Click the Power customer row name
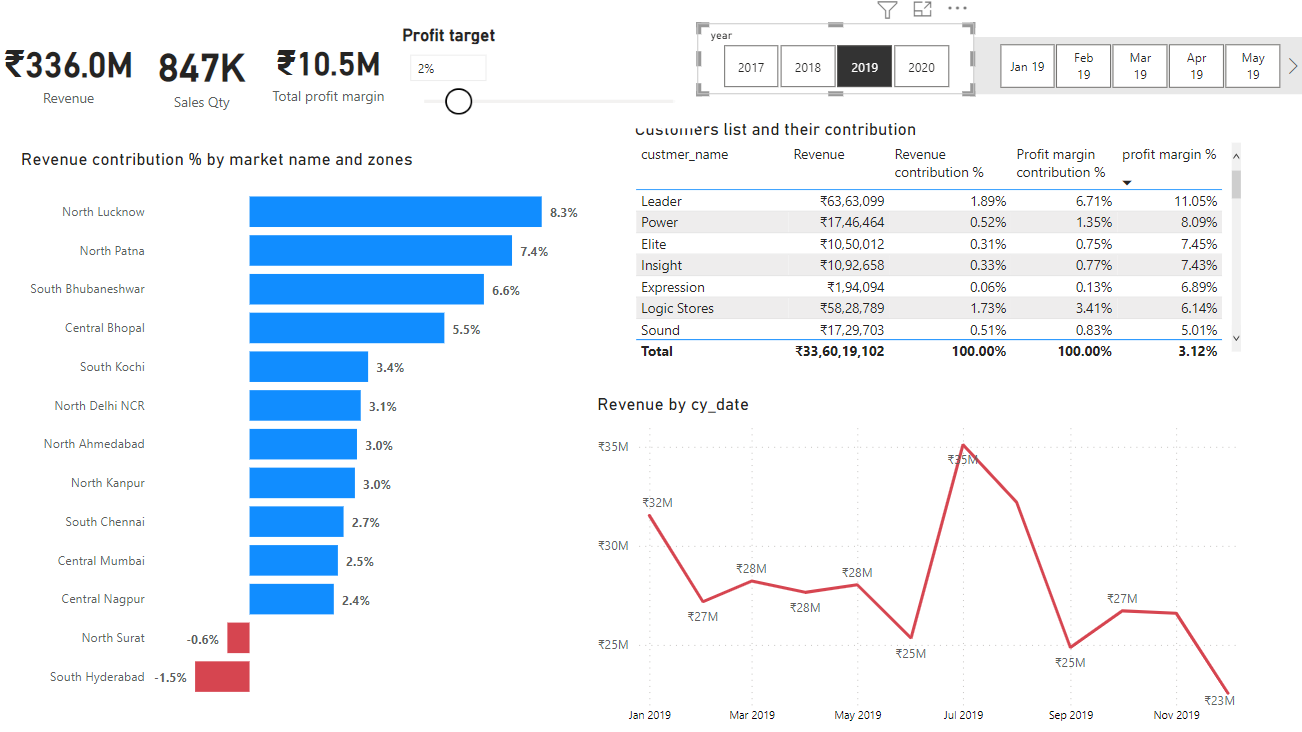Image resolution: width=1302 pixels, height=732 pixels. pyautogui.click(x=659, y=222)
